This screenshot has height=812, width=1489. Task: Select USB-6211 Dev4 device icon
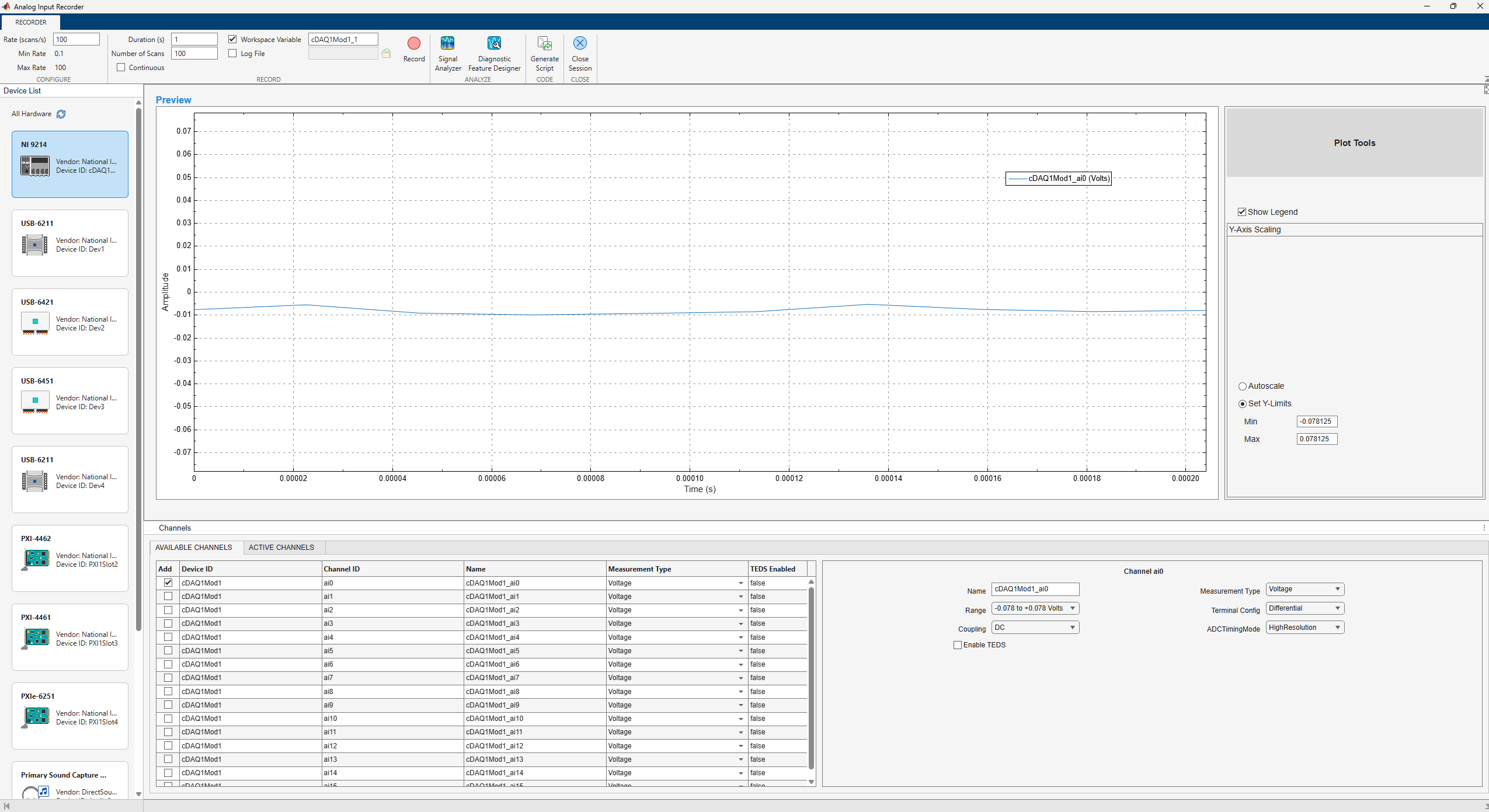[x=34, y=481]
